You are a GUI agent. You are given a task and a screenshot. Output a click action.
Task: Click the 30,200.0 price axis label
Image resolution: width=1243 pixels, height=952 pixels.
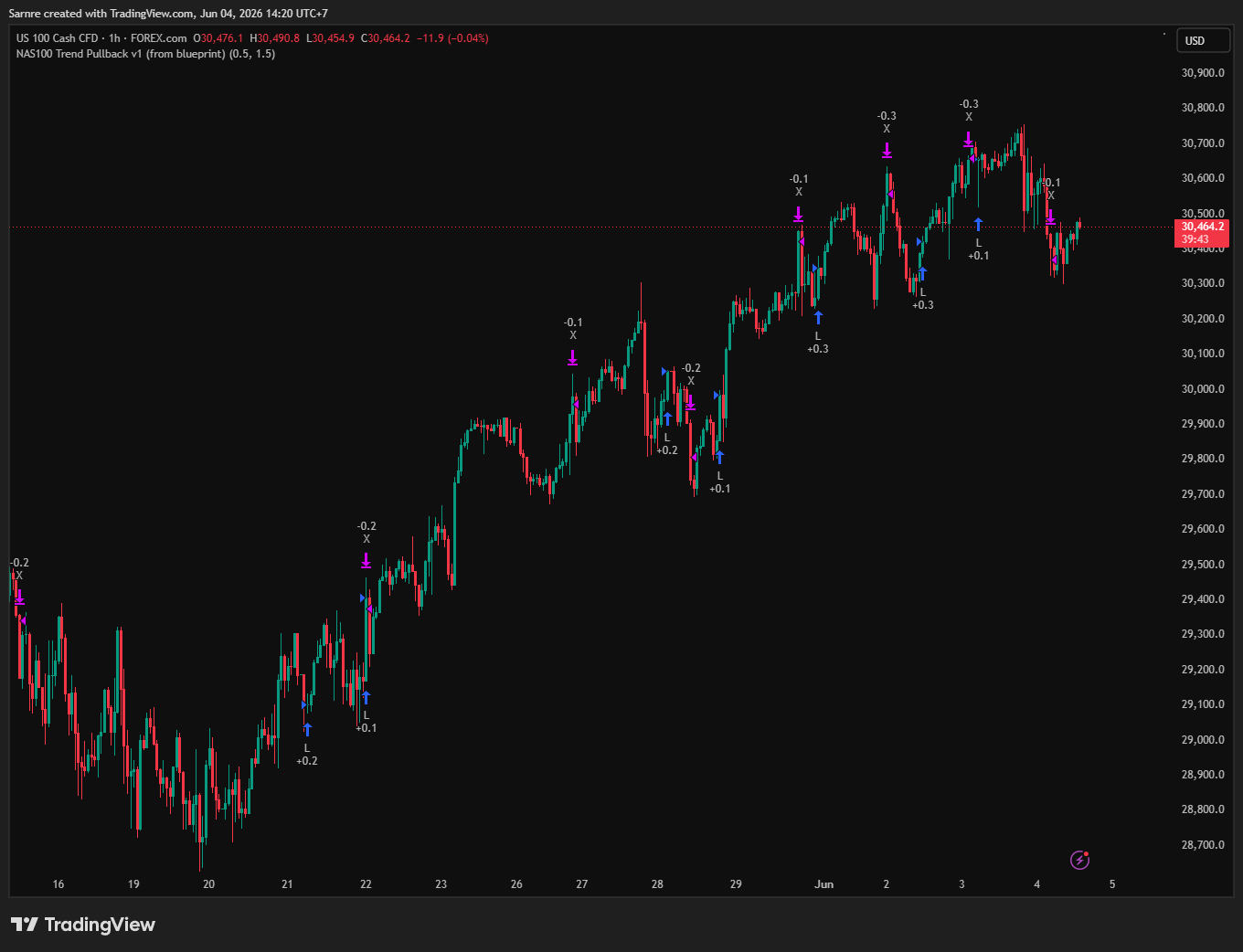[1203, 319]
